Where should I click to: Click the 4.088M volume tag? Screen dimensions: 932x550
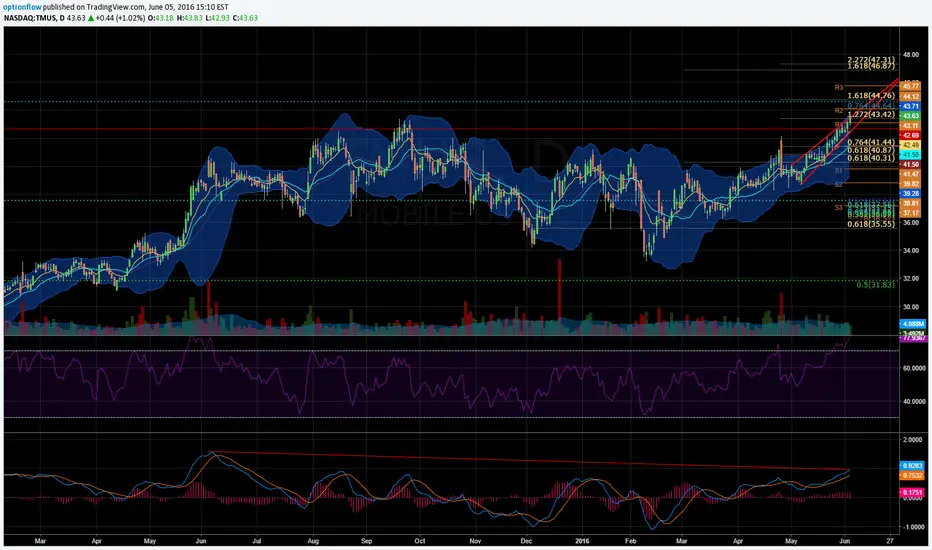(x=913, y=323)
